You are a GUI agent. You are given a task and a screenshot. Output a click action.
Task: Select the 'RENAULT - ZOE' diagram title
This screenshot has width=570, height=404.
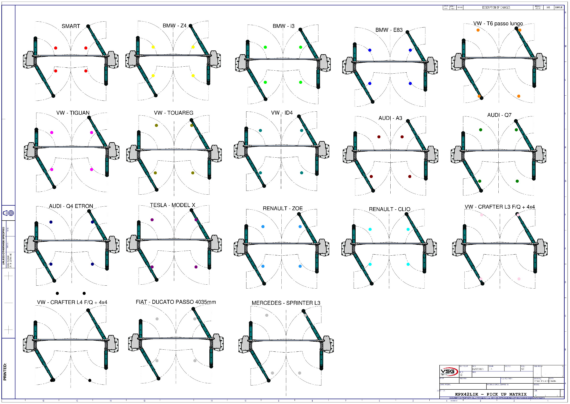tap(282, 208)
